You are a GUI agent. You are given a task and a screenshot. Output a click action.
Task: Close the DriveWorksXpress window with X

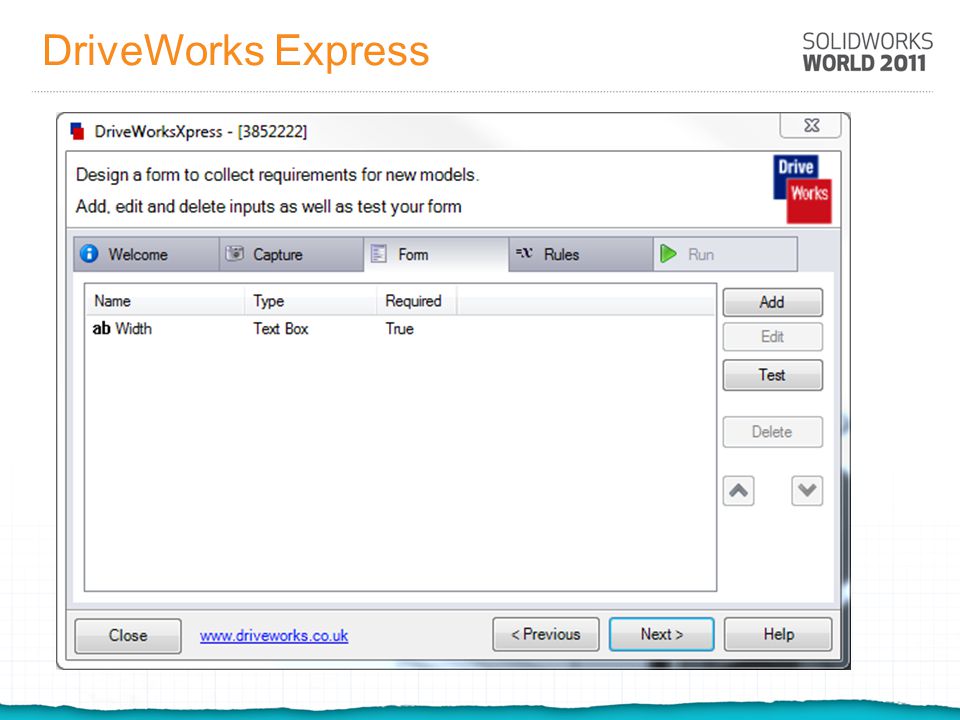(x=811, y=125)
